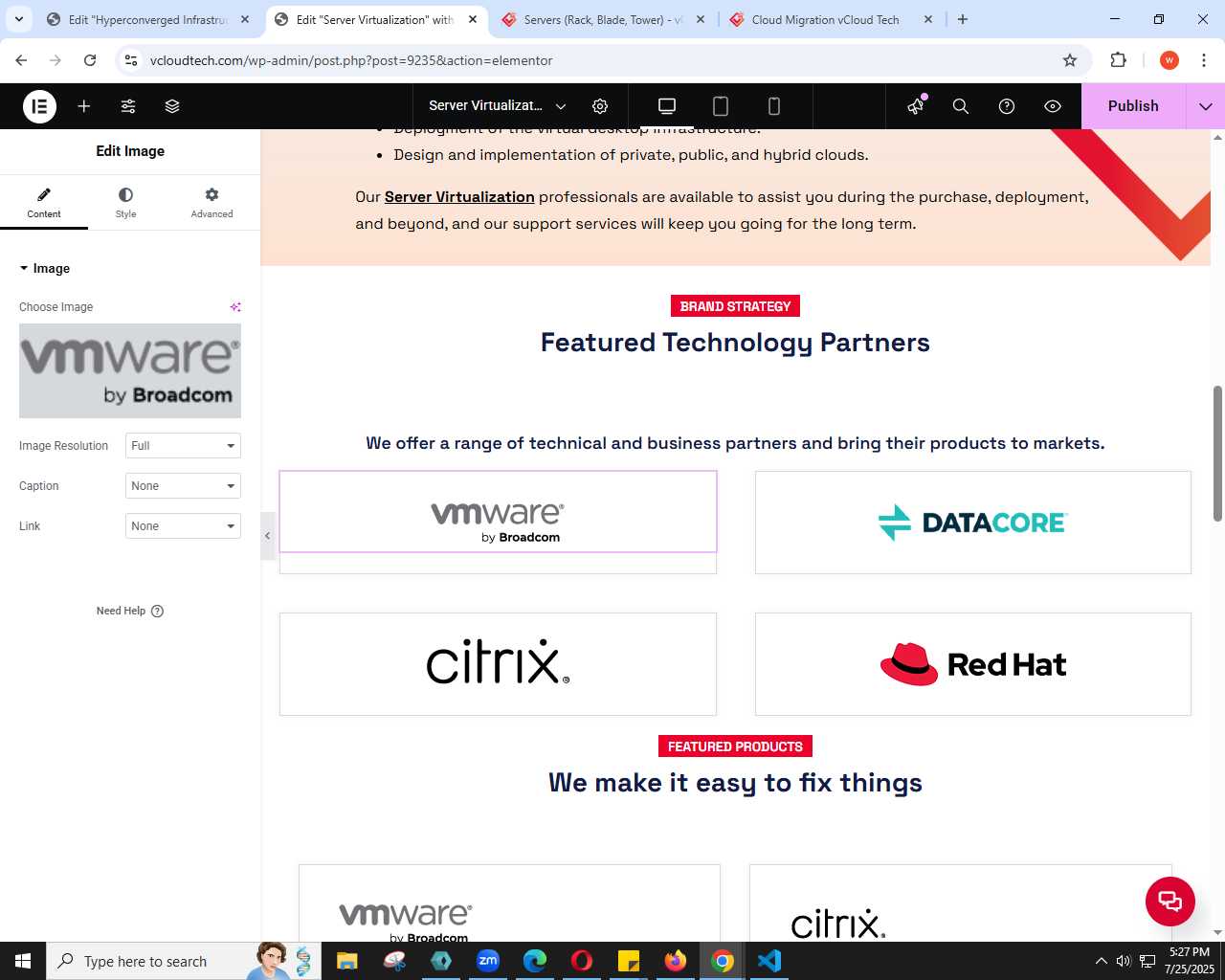Switch to Cloud Migration vCloud Tech tab
Screen dimensions: 1225x980
pos(825,19)
